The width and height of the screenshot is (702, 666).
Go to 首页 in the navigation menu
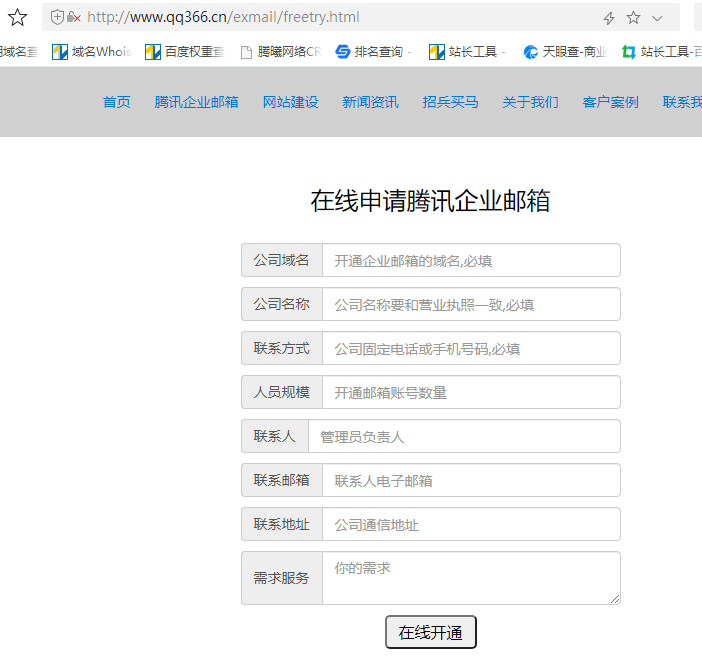116,102
